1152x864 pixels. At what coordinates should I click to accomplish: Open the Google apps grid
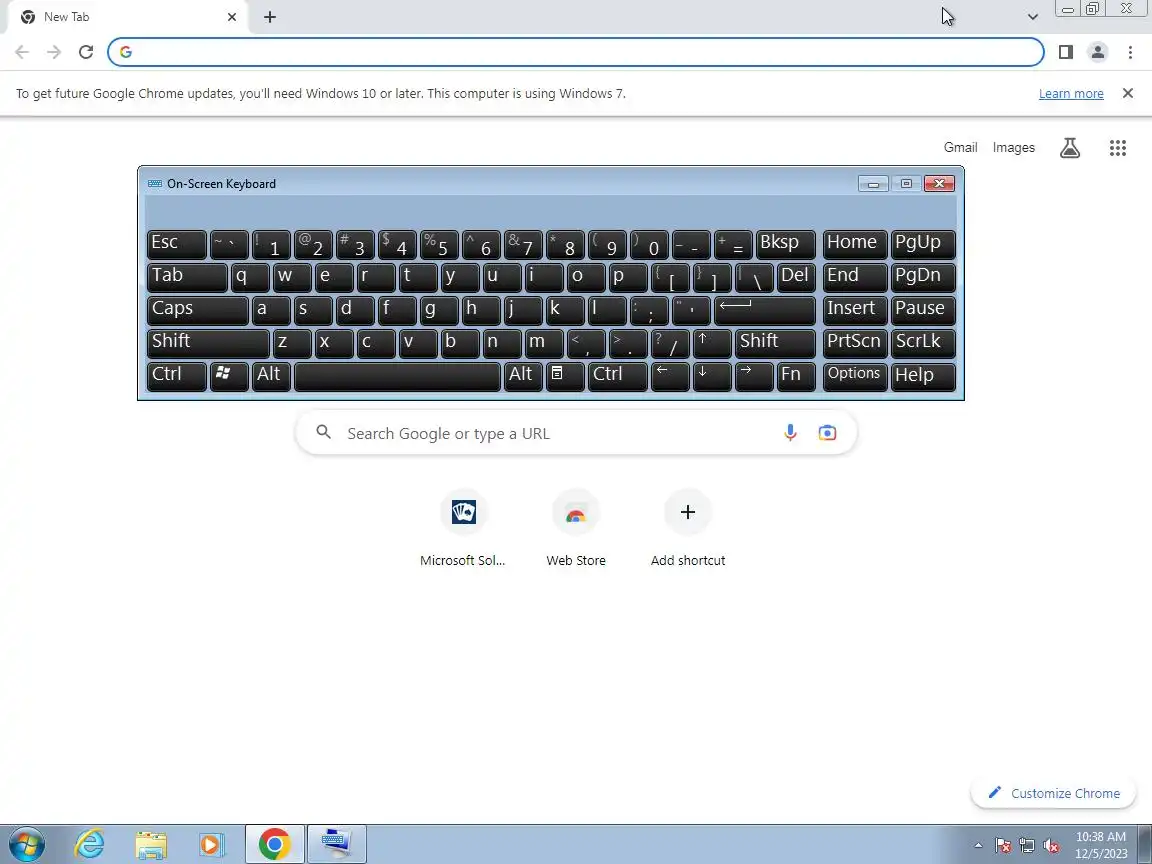[1117, 148]
